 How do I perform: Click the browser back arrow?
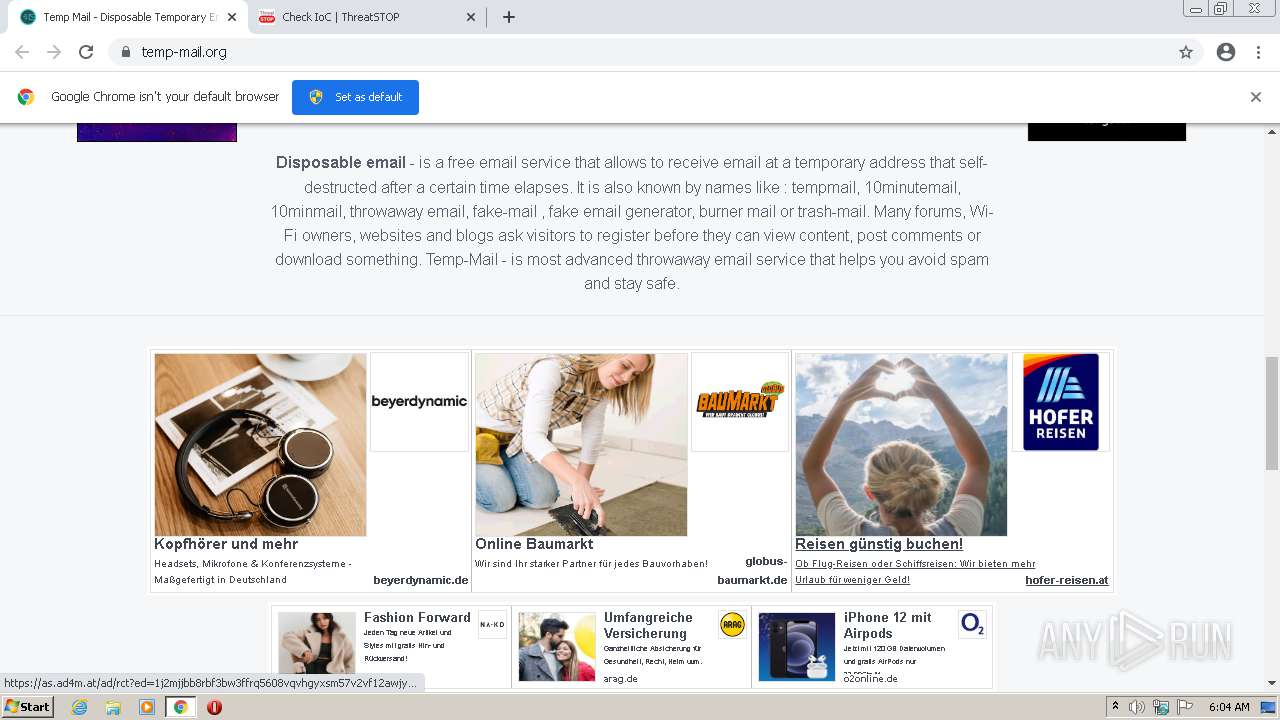tap(22, 52)
